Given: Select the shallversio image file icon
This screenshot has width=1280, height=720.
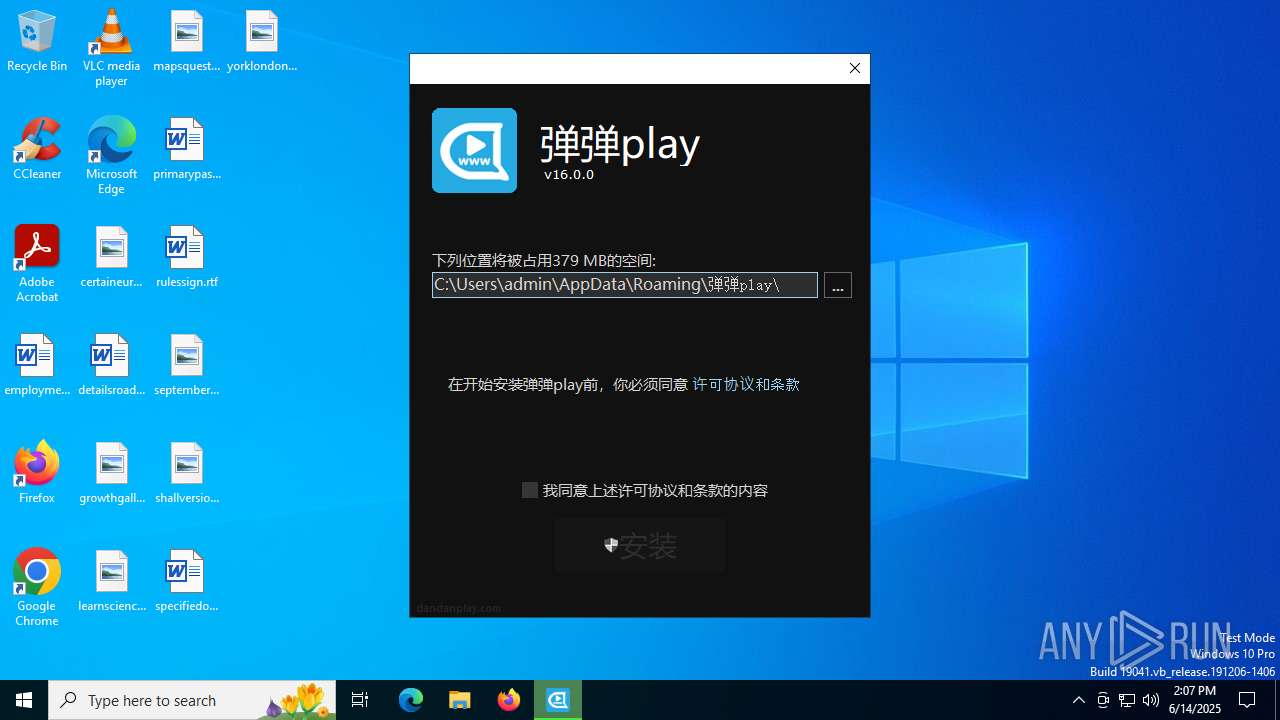Looking at the screenshot, I should coord(186,474).
